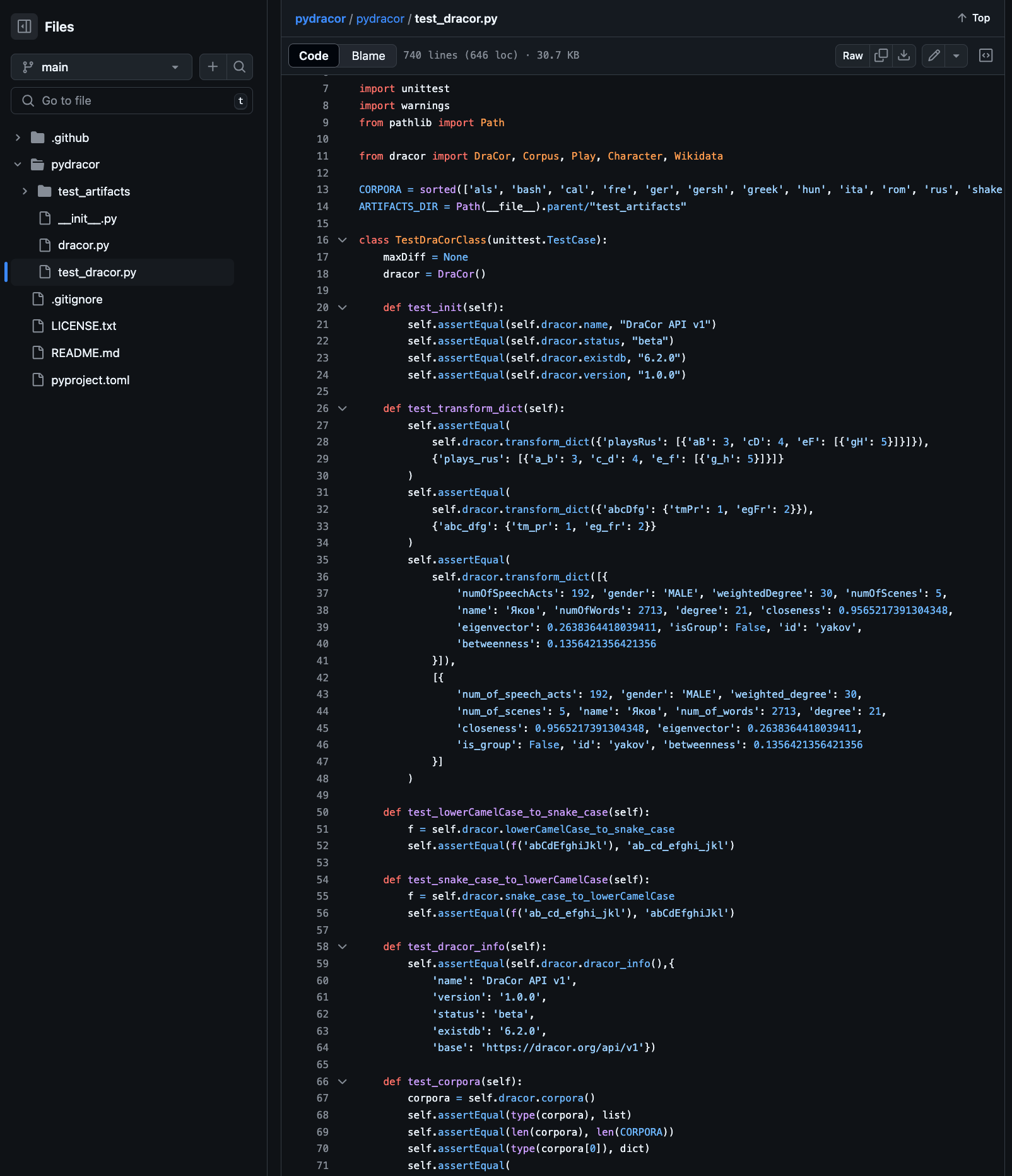The image size is (1012, 1176).
Task: Jump to Top of the file
Action: [x=974, y=18]
